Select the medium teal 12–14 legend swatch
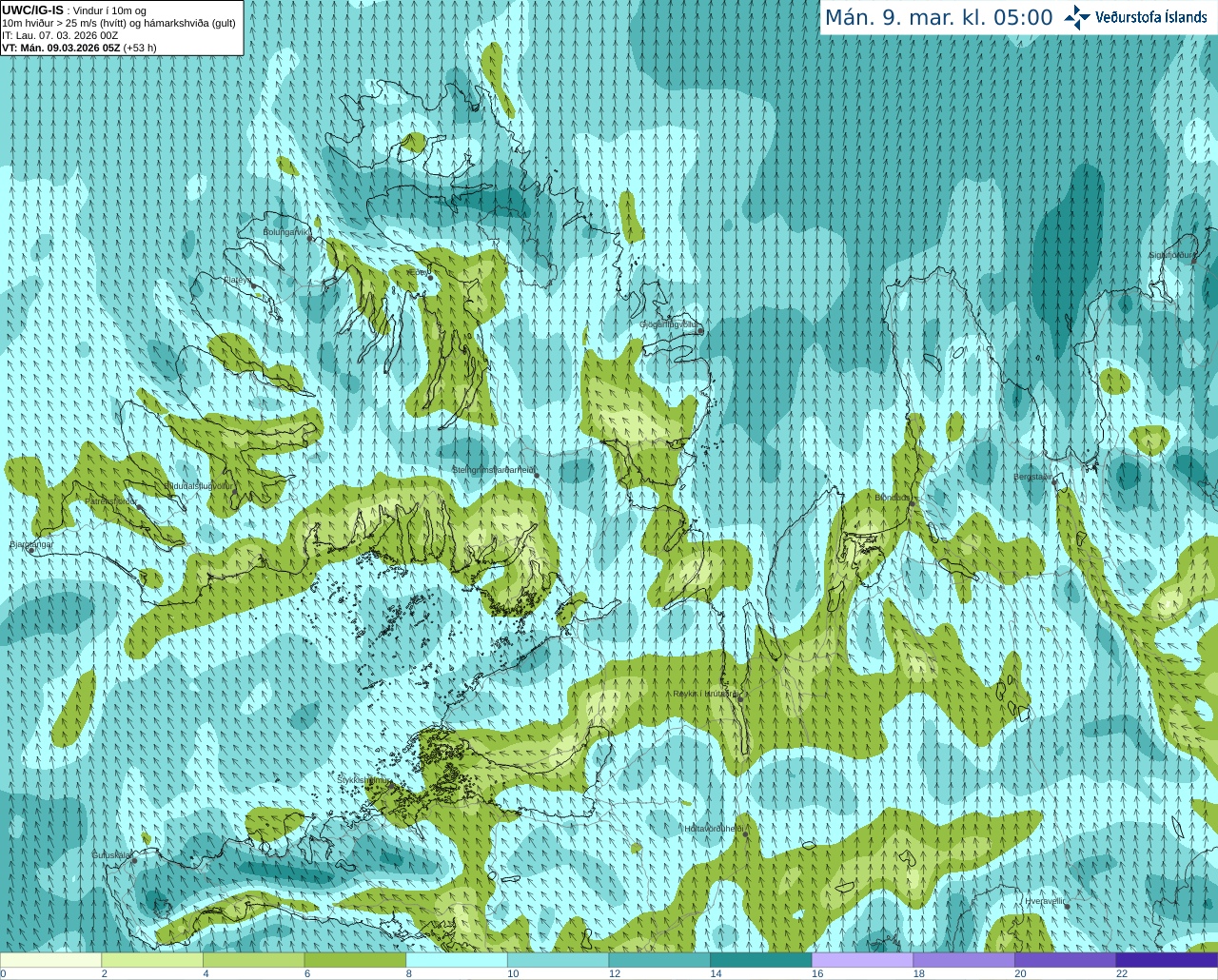 [x=659, y=960]
